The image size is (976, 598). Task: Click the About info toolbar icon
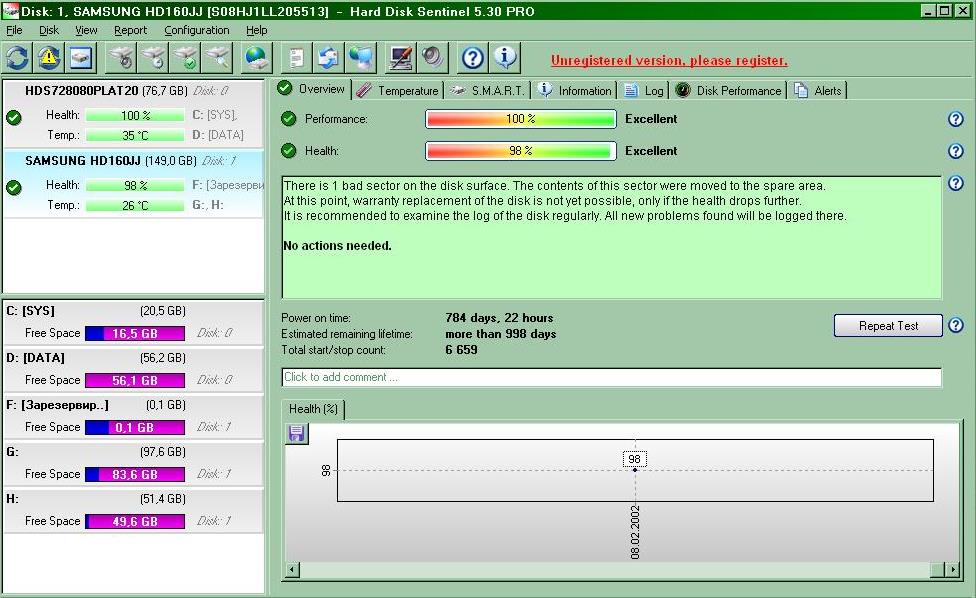505,58
